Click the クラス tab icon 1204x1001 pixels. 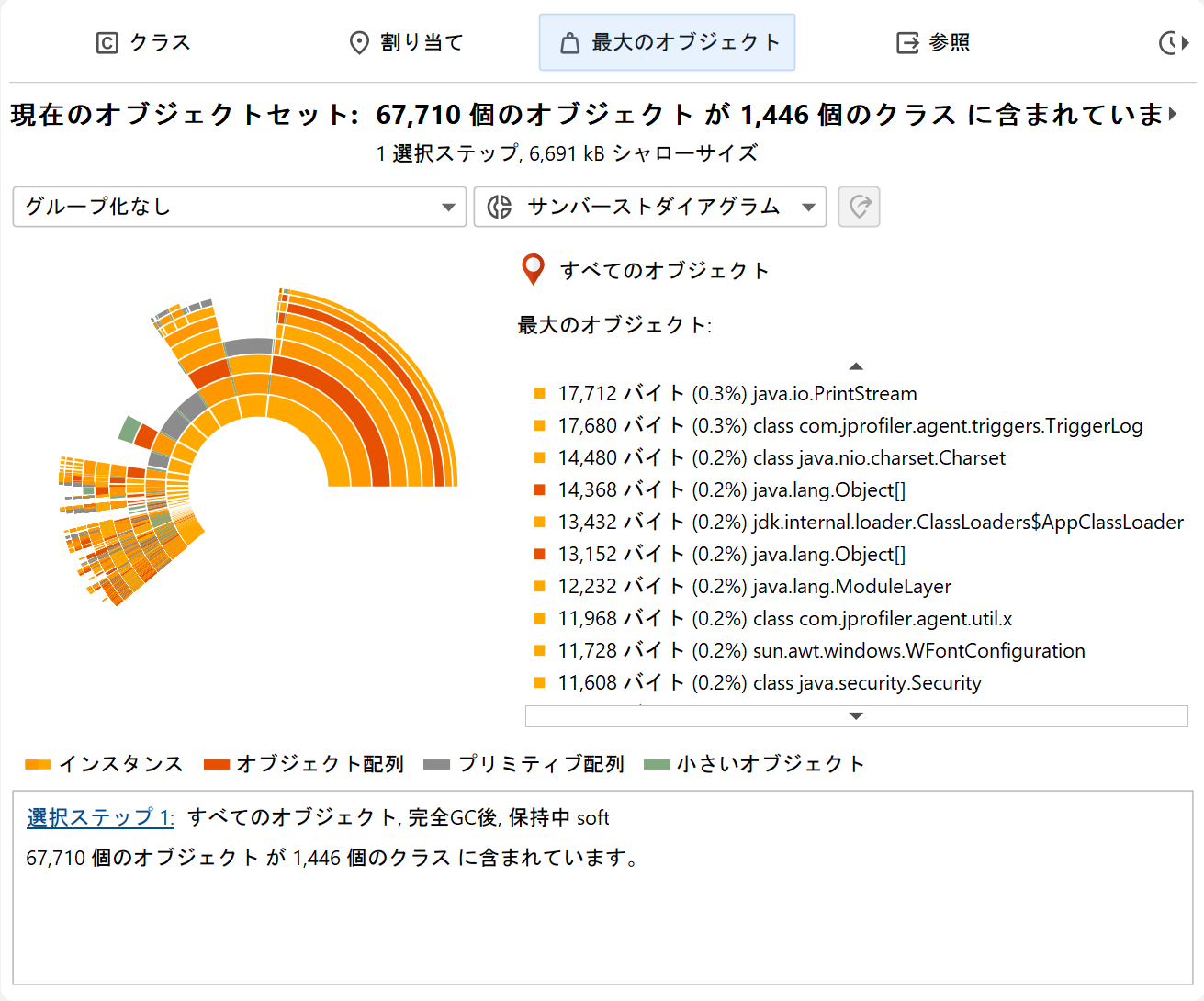[107, 43]
